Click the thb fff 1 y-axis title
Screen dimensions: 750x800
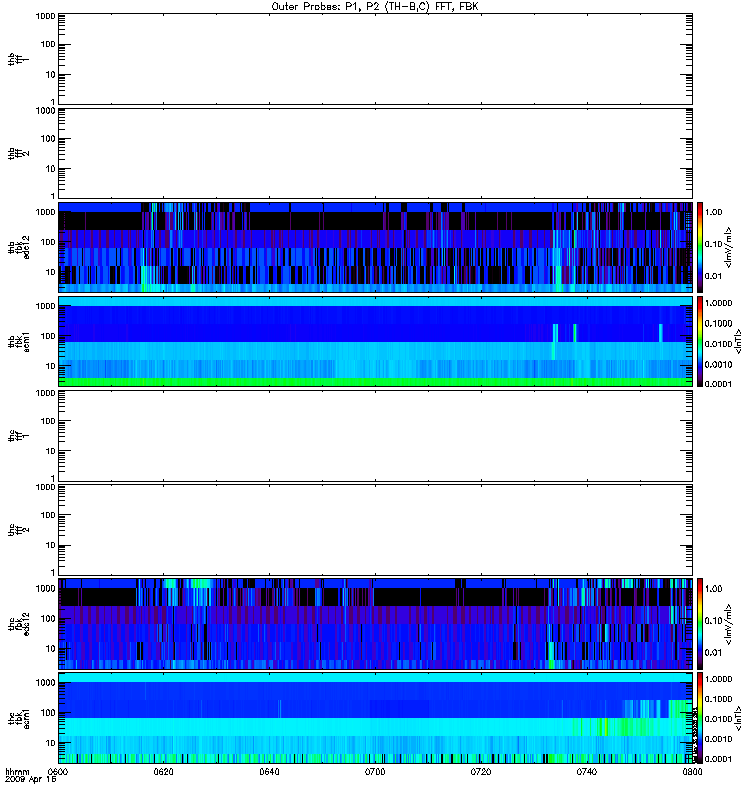click(18, 59)
